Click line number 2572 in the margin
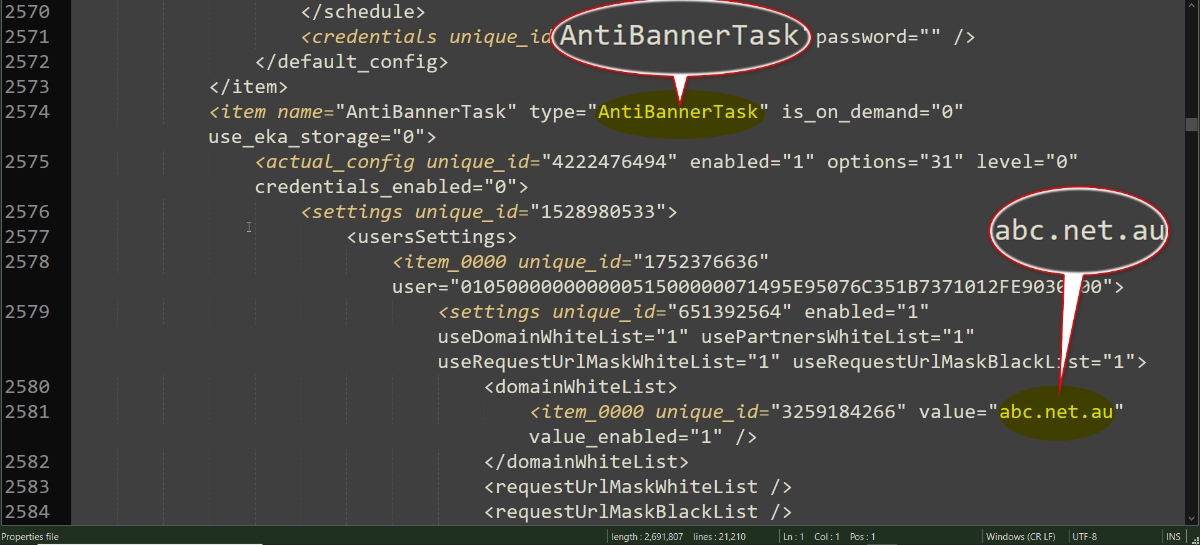 point(27,62)
